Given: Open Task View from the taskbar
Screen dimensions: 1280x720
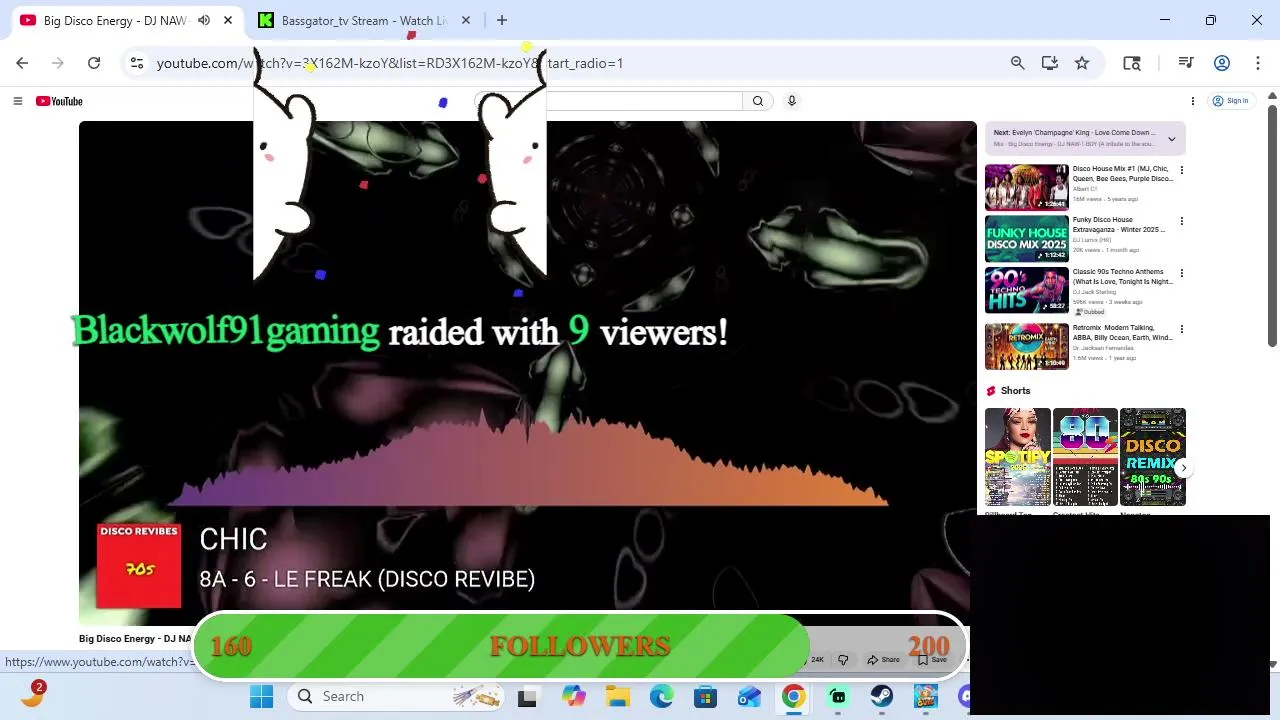Looking at the screenshot, I should pyautogui.click(x=527, y=696).
